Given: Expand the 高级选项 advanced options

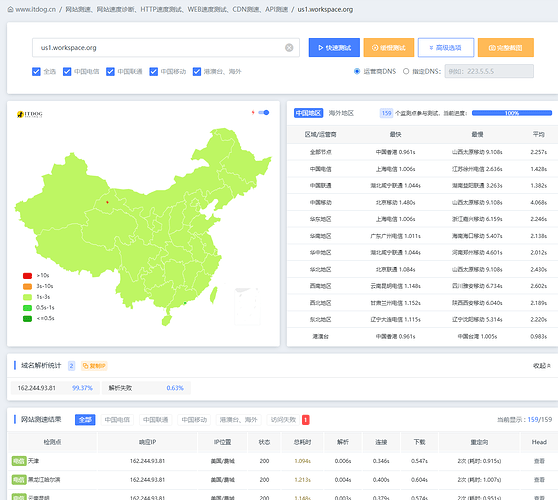Looking at the screenshot, I should tap(446, 48).
